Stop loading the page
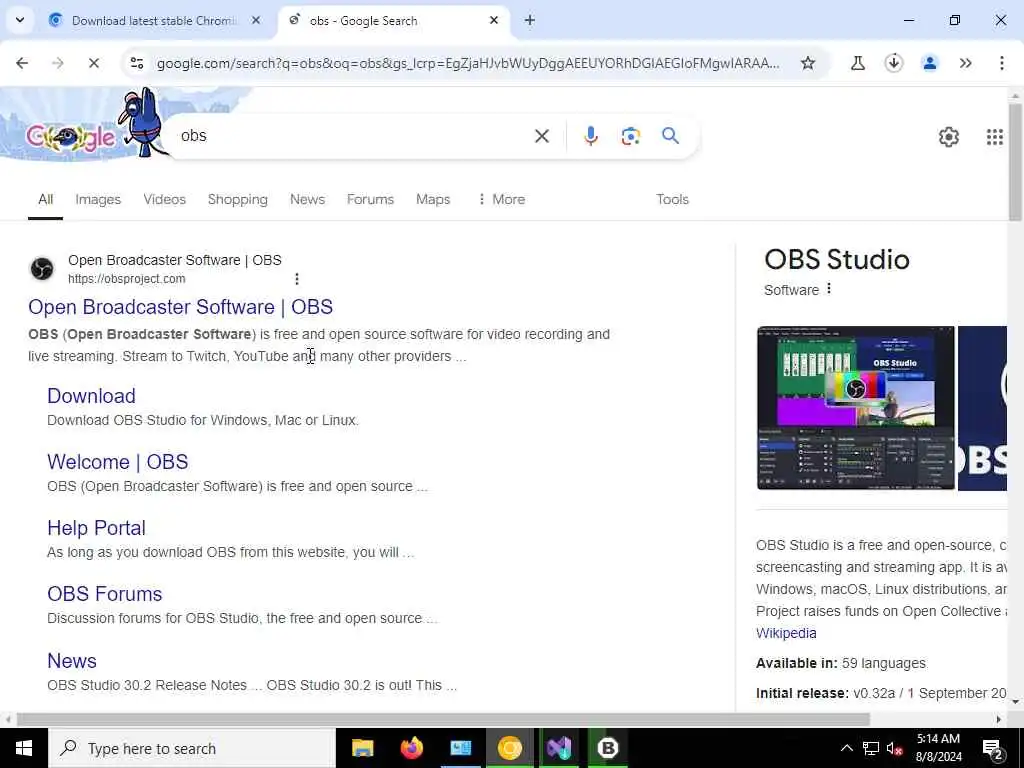Screen dimensions: 1024x768 93,63
